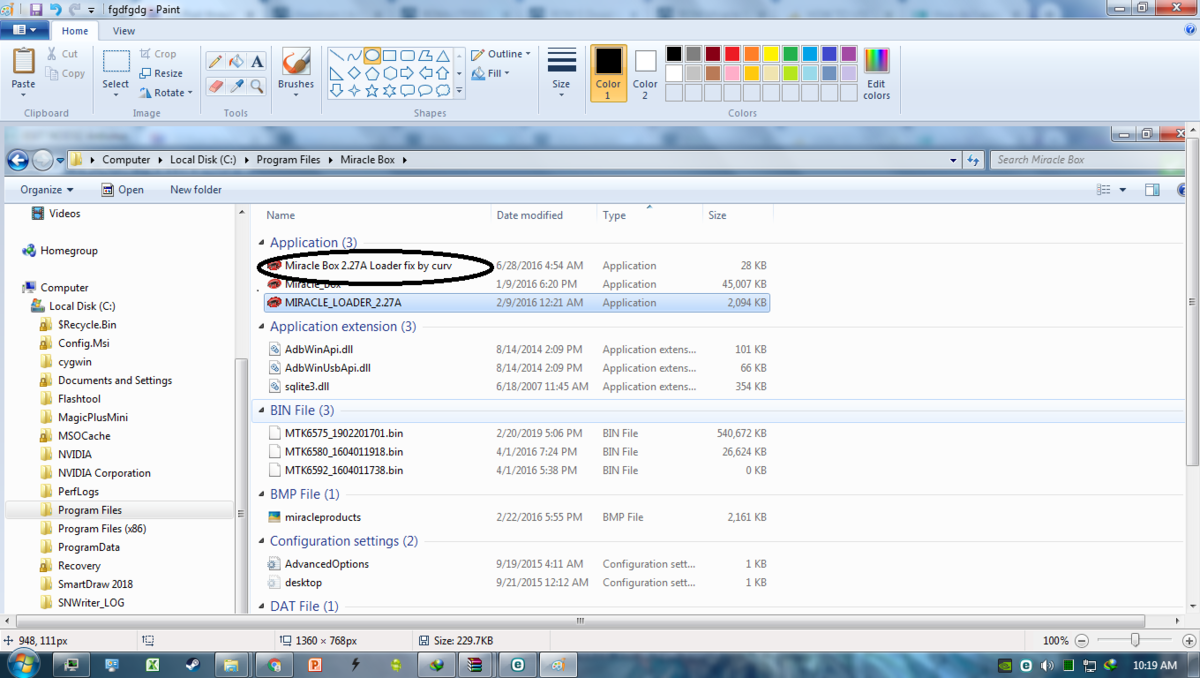Click the Crop button
1200x678 pixels.
point(158,54)
